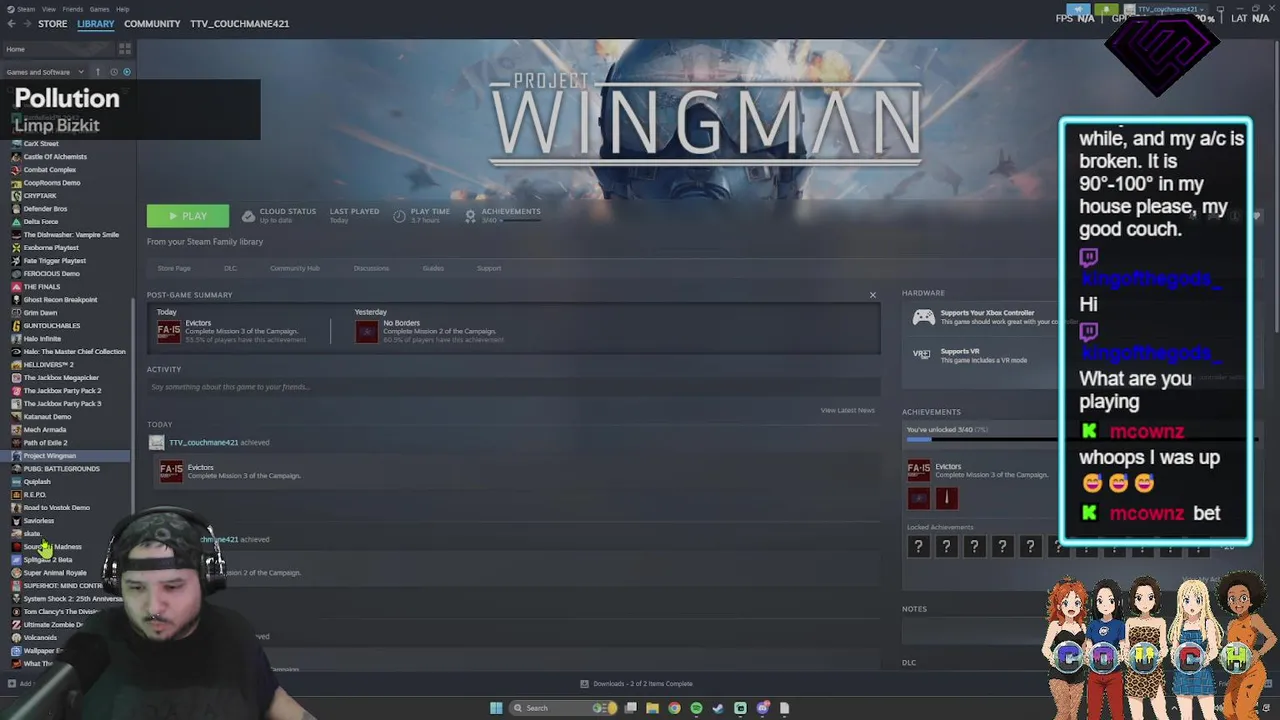Select The Jackbox Party Pack 3
The image size is (1280, 720).
tap(62, 404)
